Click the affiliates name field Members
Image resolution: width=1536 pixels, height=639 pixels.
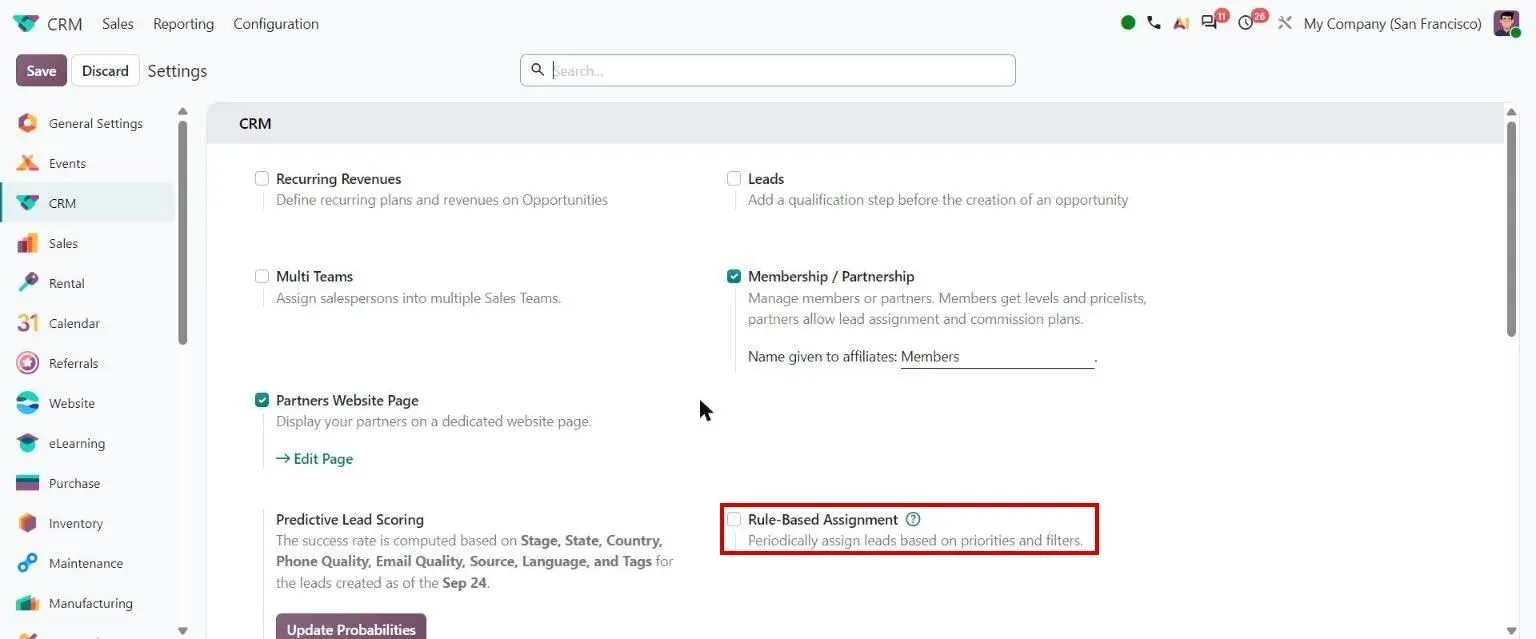click(x=997, y=356)
